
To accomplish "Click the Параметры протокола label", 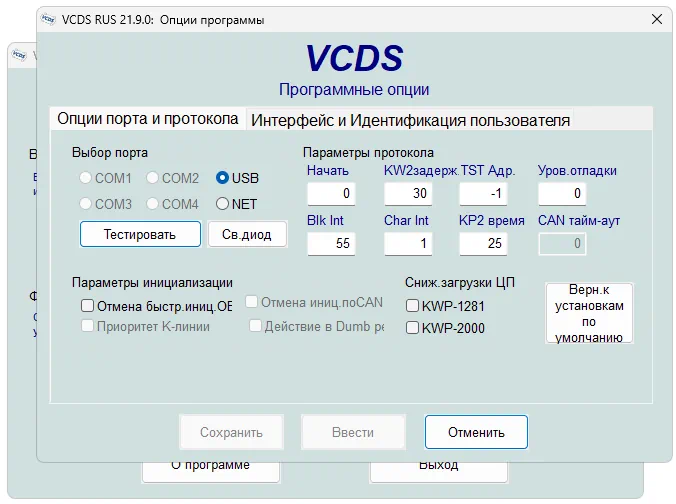I will click(x=368, y=153).
